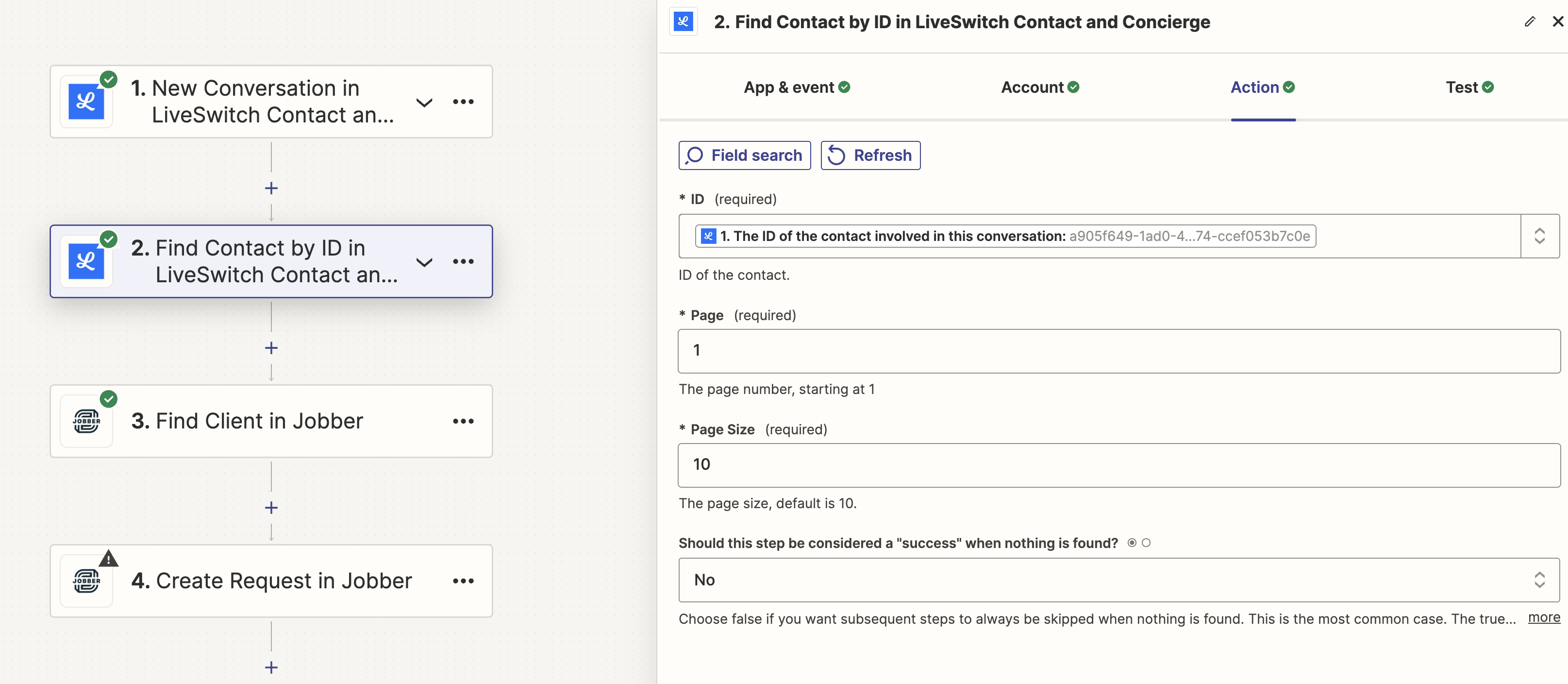Viewport: 1568px width, 684px height.
Task: Click the mapped contact ID pill
Action: pyautogui.click(x=1005, y=236)
